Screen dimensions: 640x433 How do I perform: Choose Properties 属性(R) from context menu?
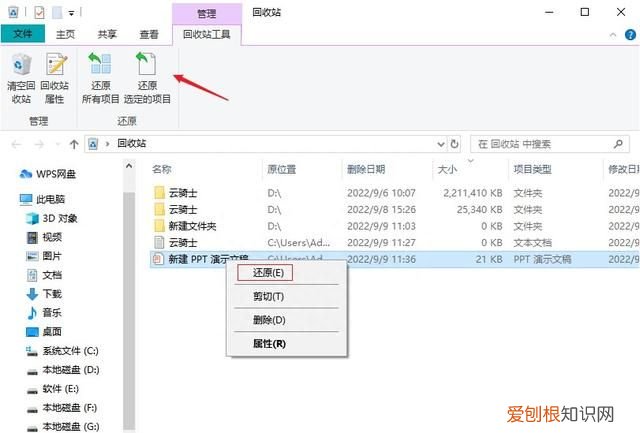(x=269, y=344)
